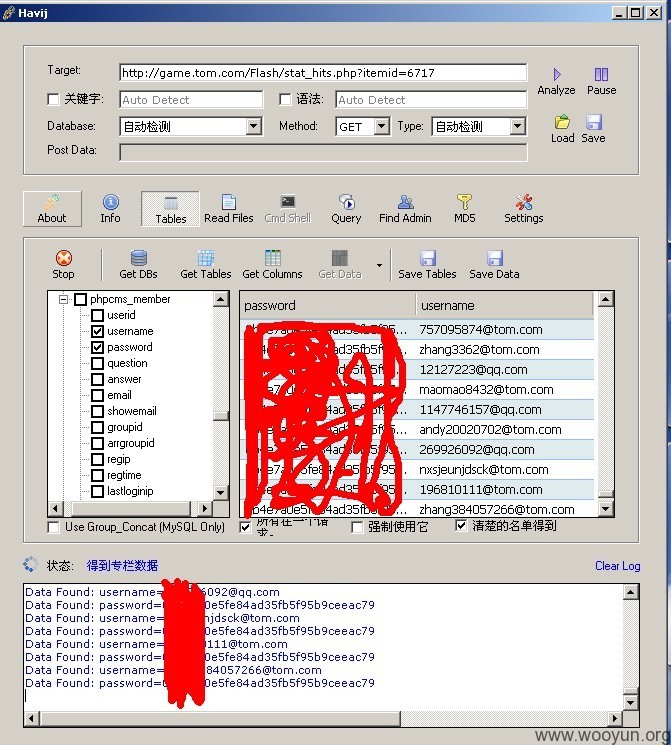Screen dimensions: 671x745
Task: Click the Get Columns icon
Action: click(273, 258)
